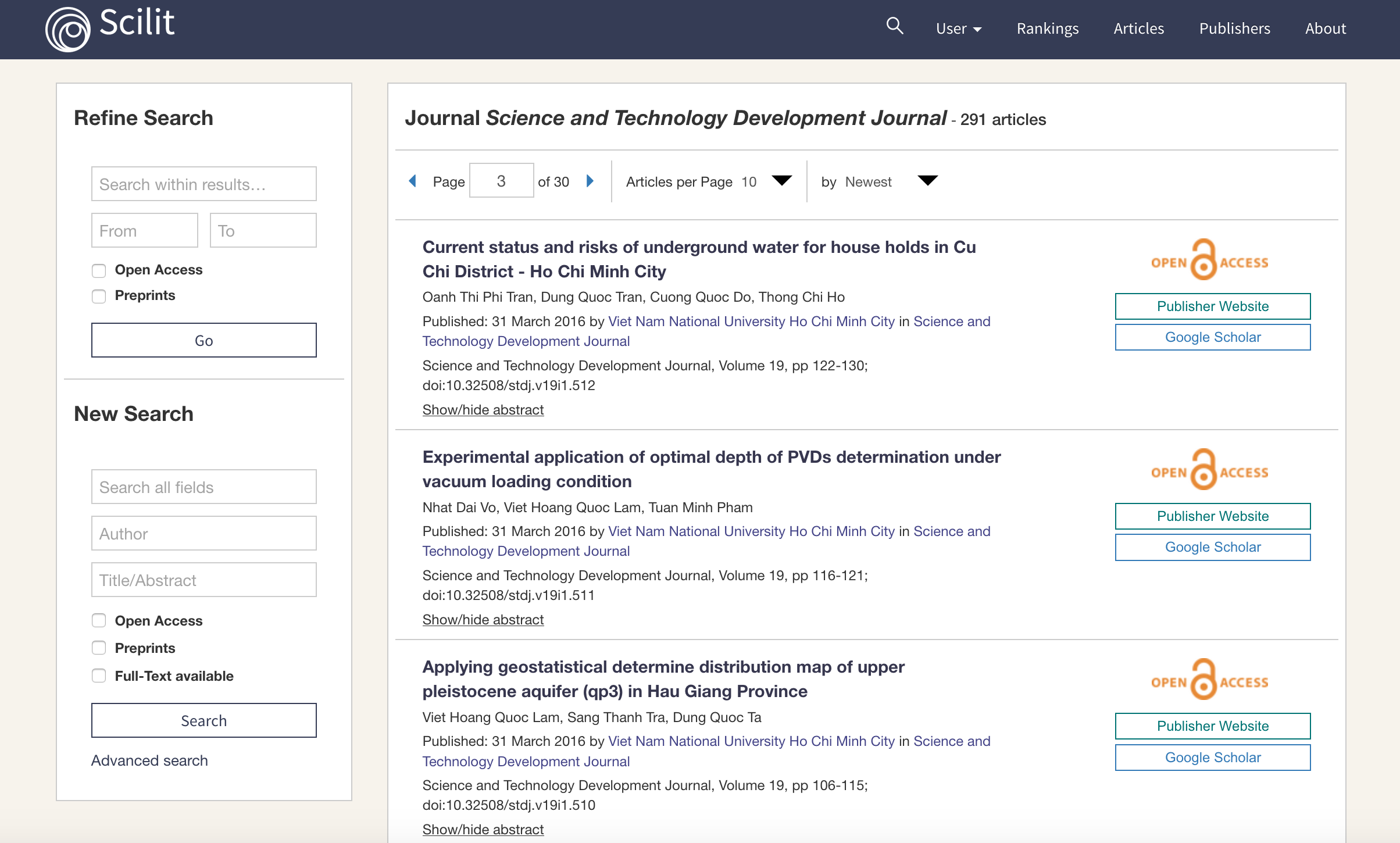Viewport: 1400px width, 843px height.
Task: Click the page number field showing 3
Action: [x=501, y=181]
